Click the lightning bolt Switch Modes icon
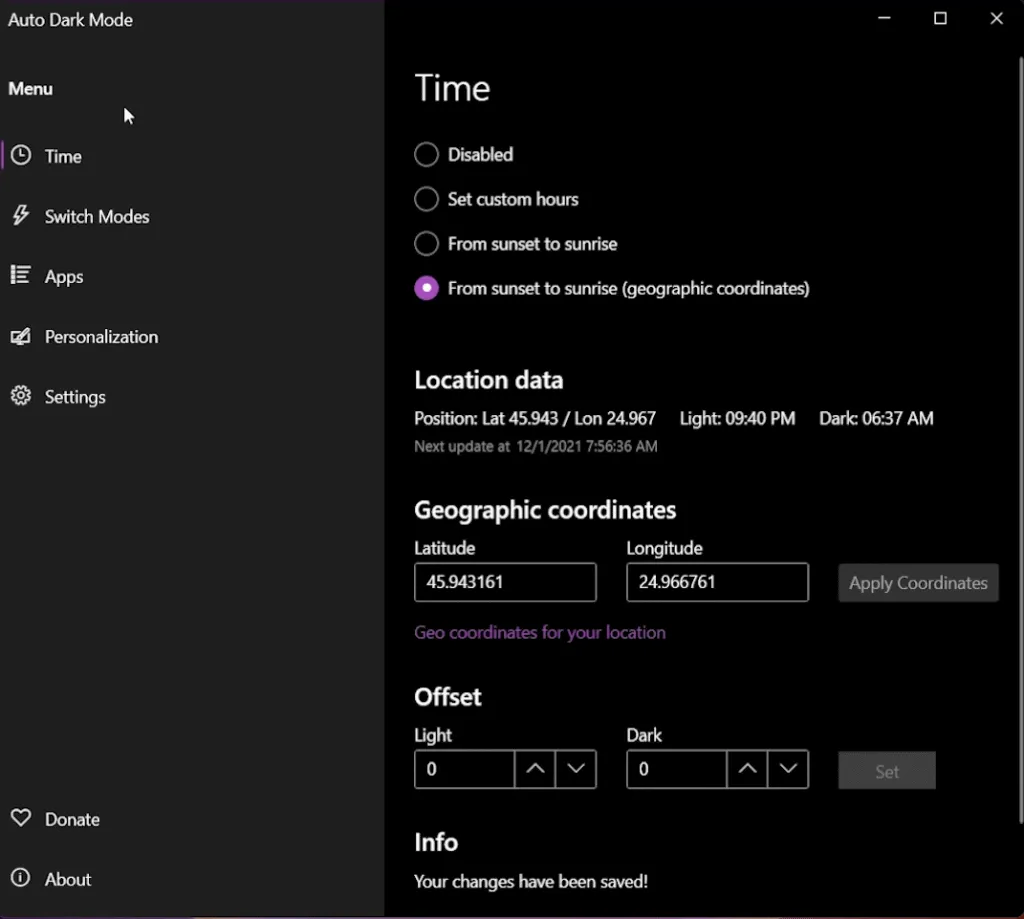This screenshot has height=919, width=1024. [x=20, y=216]
